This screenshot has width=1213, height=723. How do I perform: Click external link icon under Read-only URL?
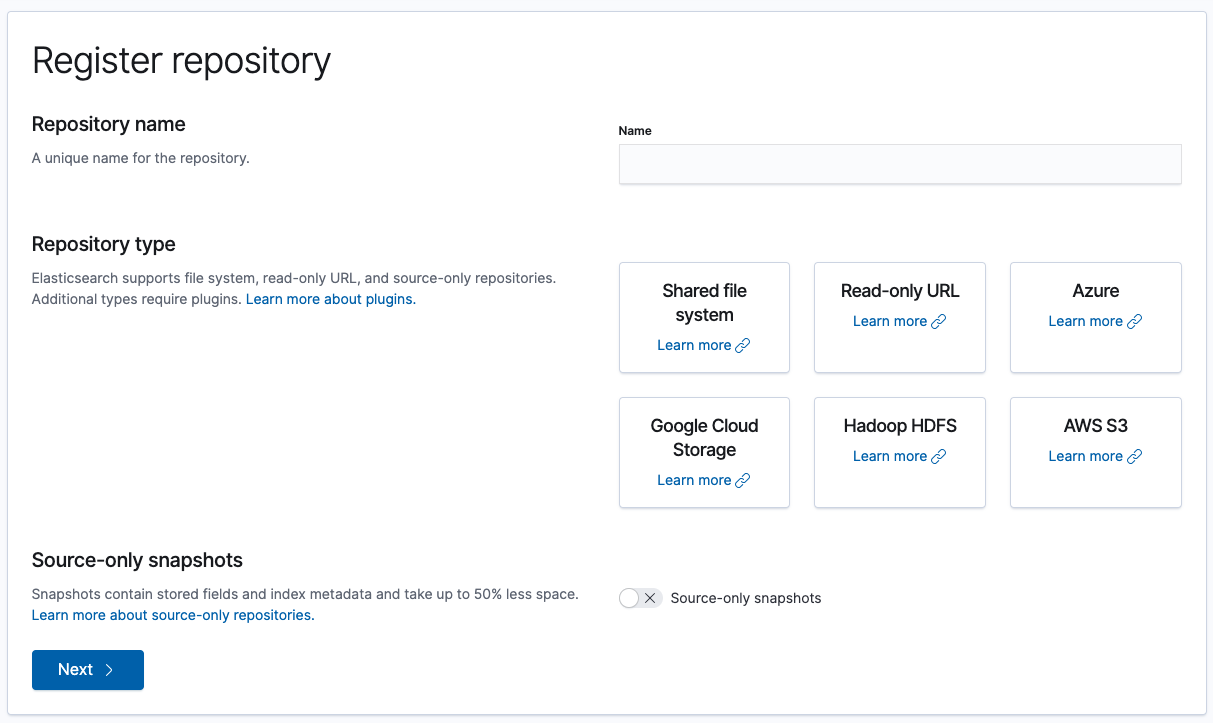[939, 322]
